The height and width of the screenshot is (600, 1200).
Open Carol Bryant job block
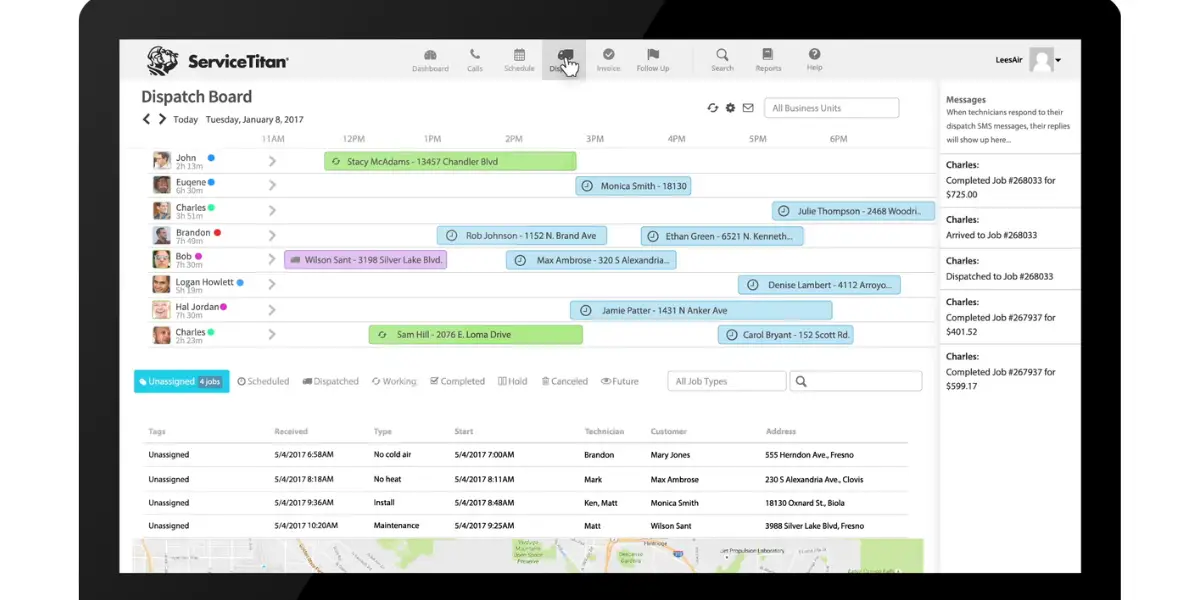click(x=785, y=335)
